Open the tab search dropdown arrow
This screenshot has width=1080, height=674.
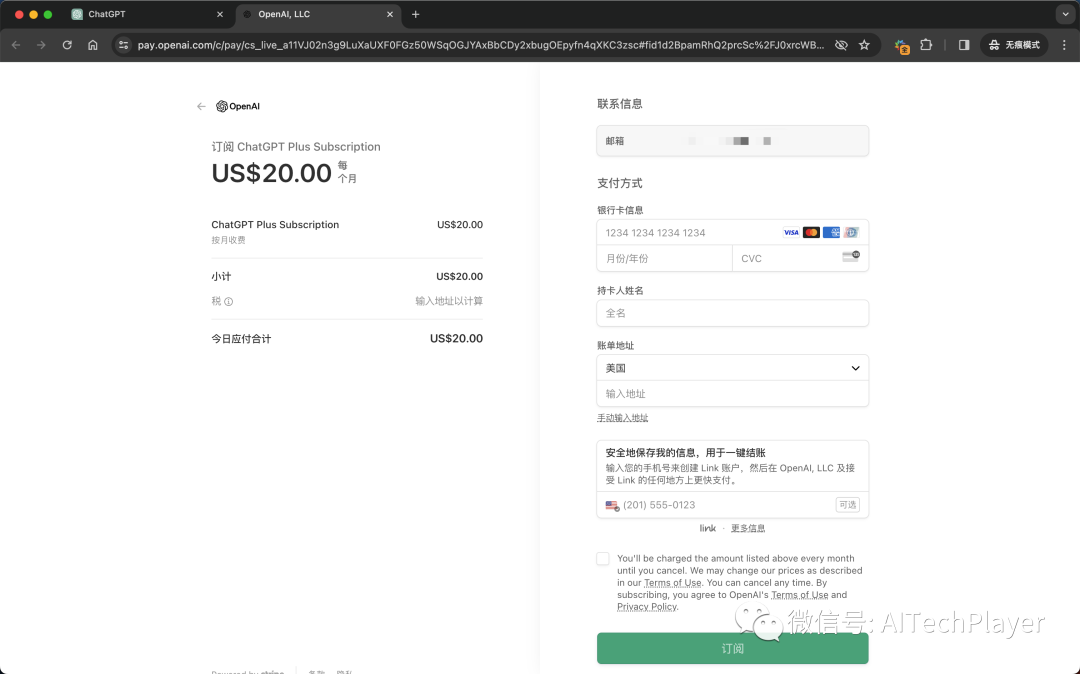(1065, 14)
